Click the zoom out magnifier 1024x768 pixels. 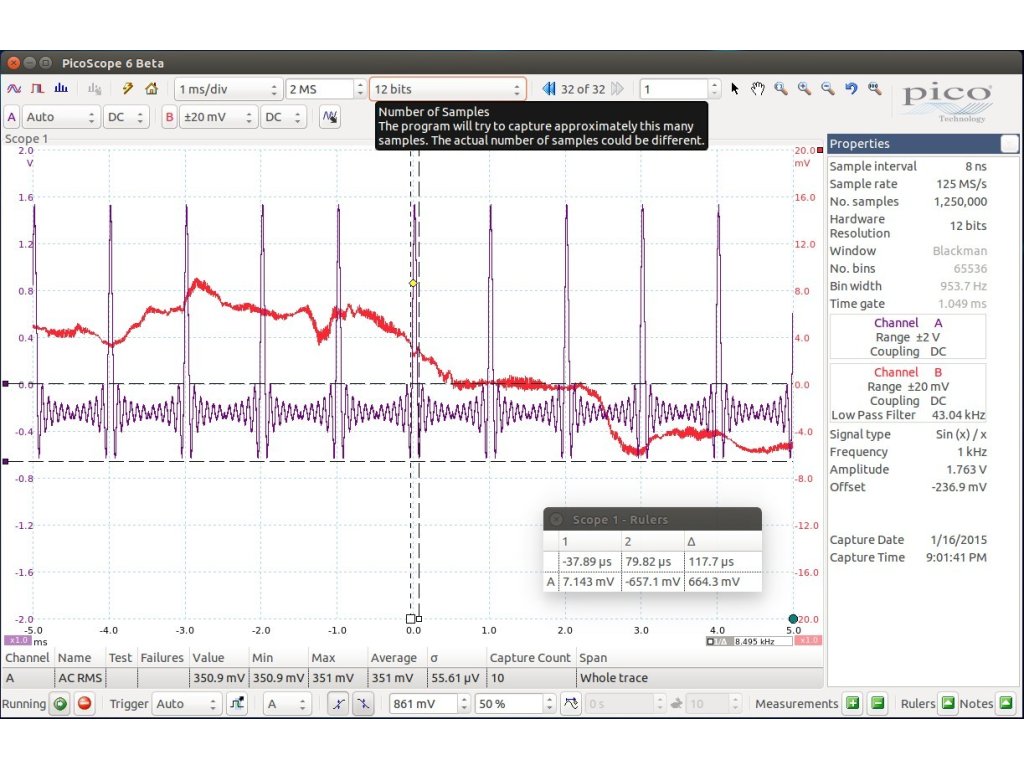827,89
